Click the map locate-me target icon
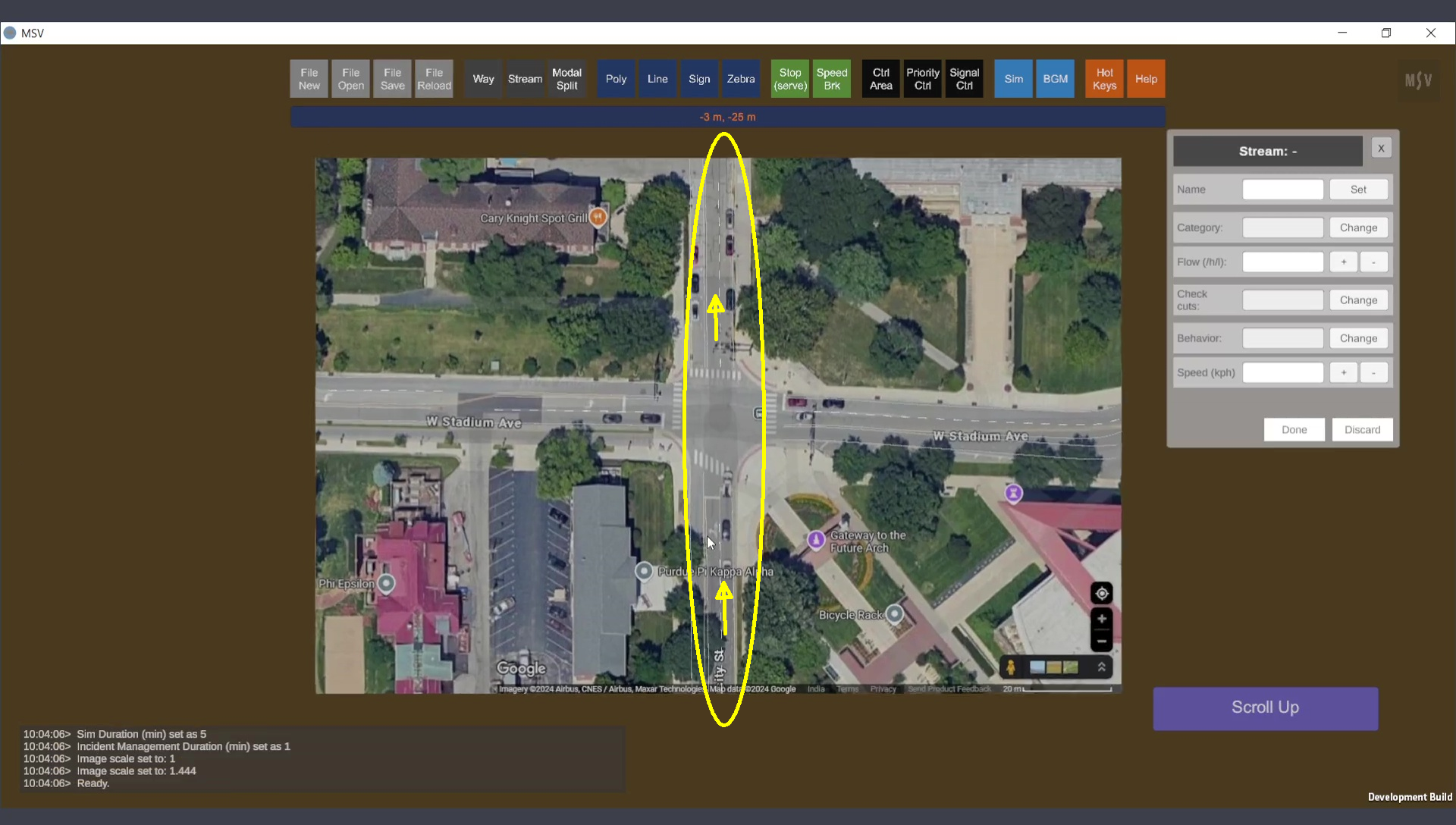Viewport: 1456px width, 825px height. pyautogui.click(x=1101, y=593)
